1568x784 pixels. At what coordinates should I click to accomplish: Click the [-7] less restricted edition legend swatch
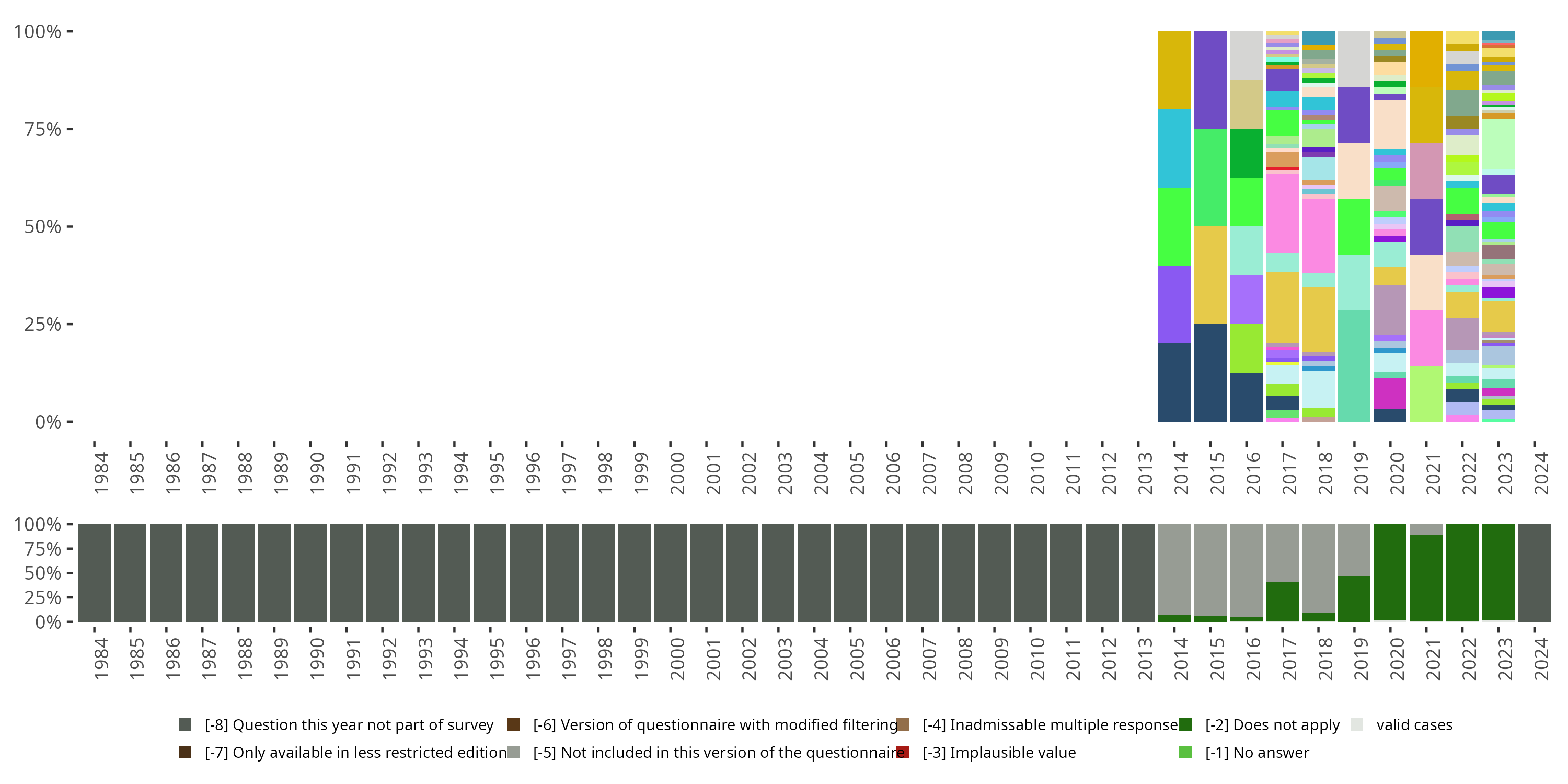pyautogui.click(x=185, y=752)
